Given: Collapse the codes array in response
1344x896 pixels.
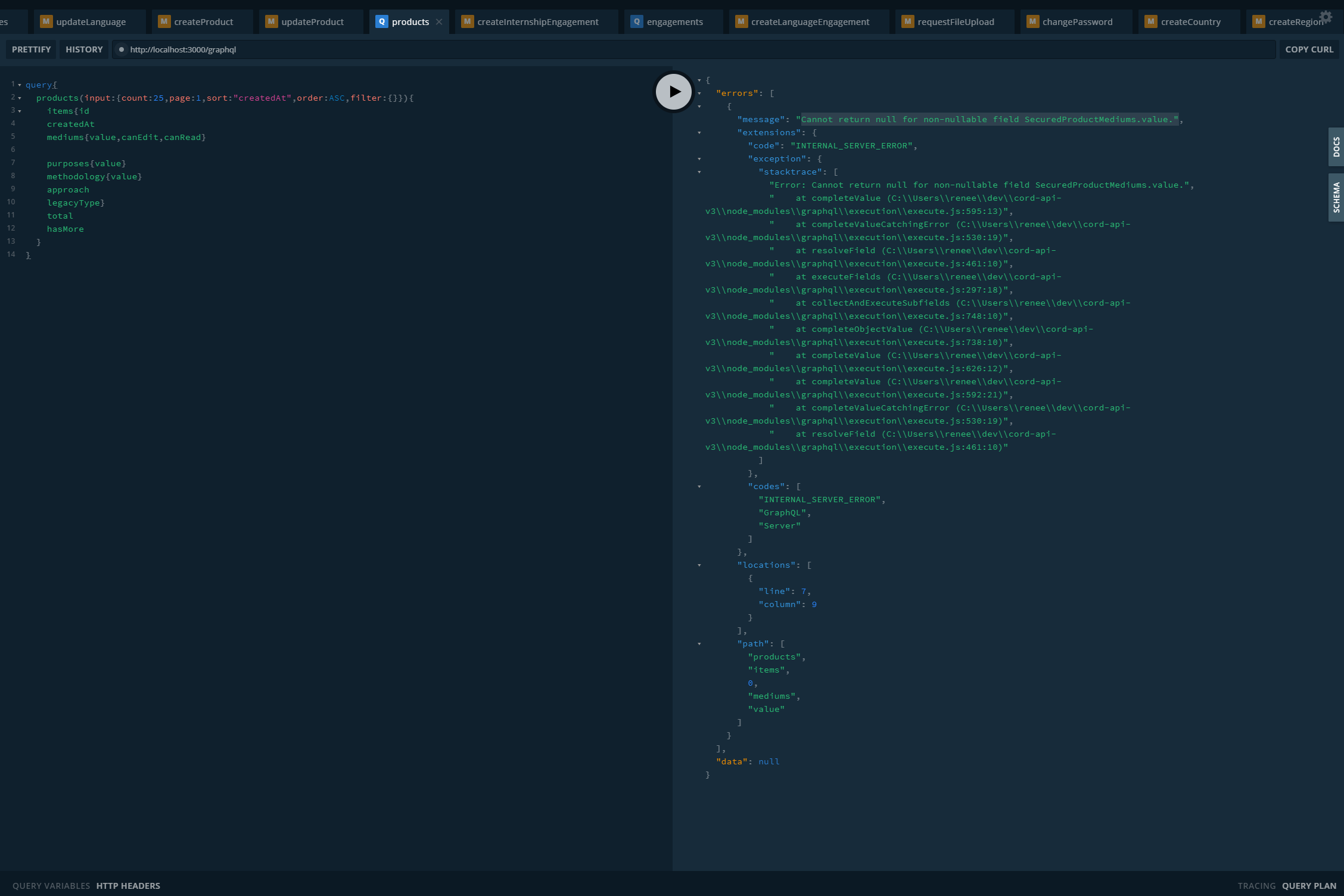Looking at the screenshot, I should pyautogui.click(x=699, y=487).
